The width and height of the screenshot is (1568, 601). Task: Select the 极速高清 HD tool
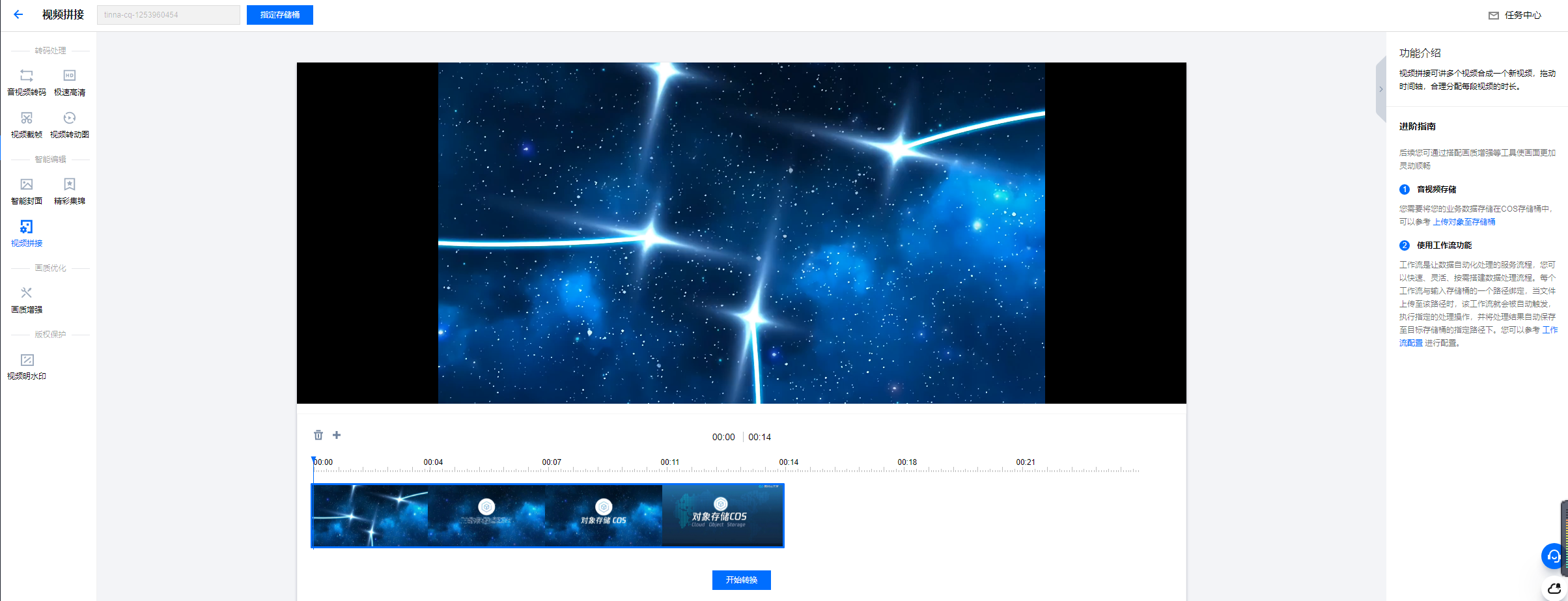point(70,83)
